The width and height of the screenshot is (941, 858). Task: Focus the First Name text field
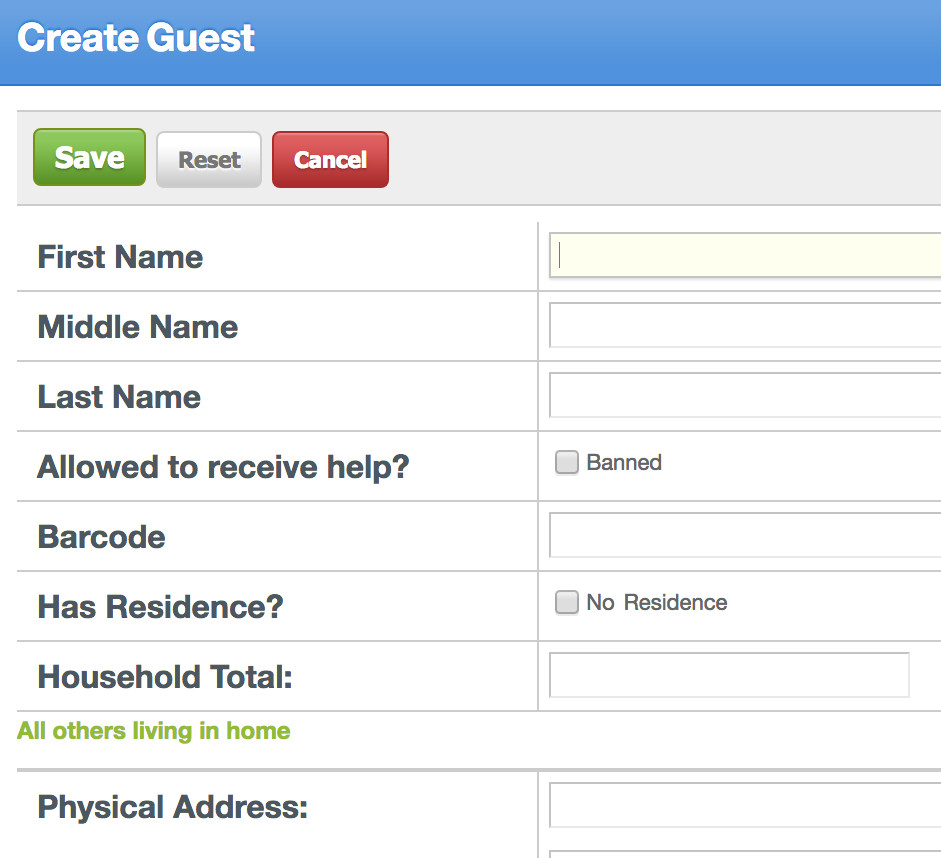[745, 256]
